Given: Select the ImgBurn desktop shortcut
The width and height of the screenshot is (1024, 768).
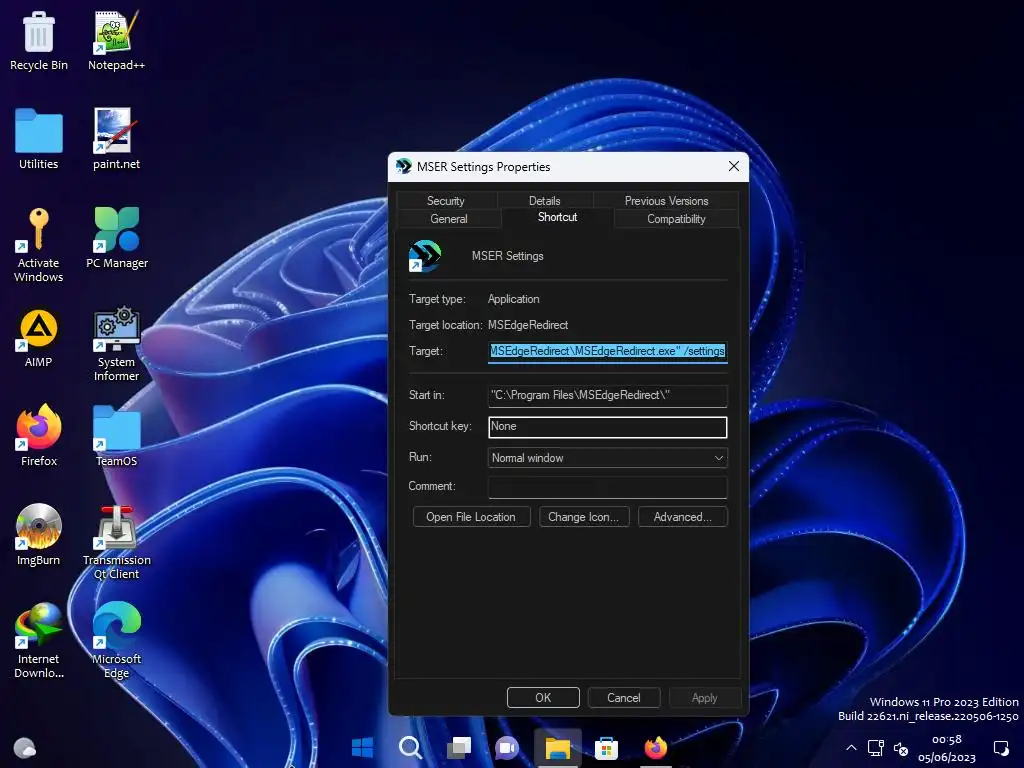Looking at the screenshot, I should 39,536.
